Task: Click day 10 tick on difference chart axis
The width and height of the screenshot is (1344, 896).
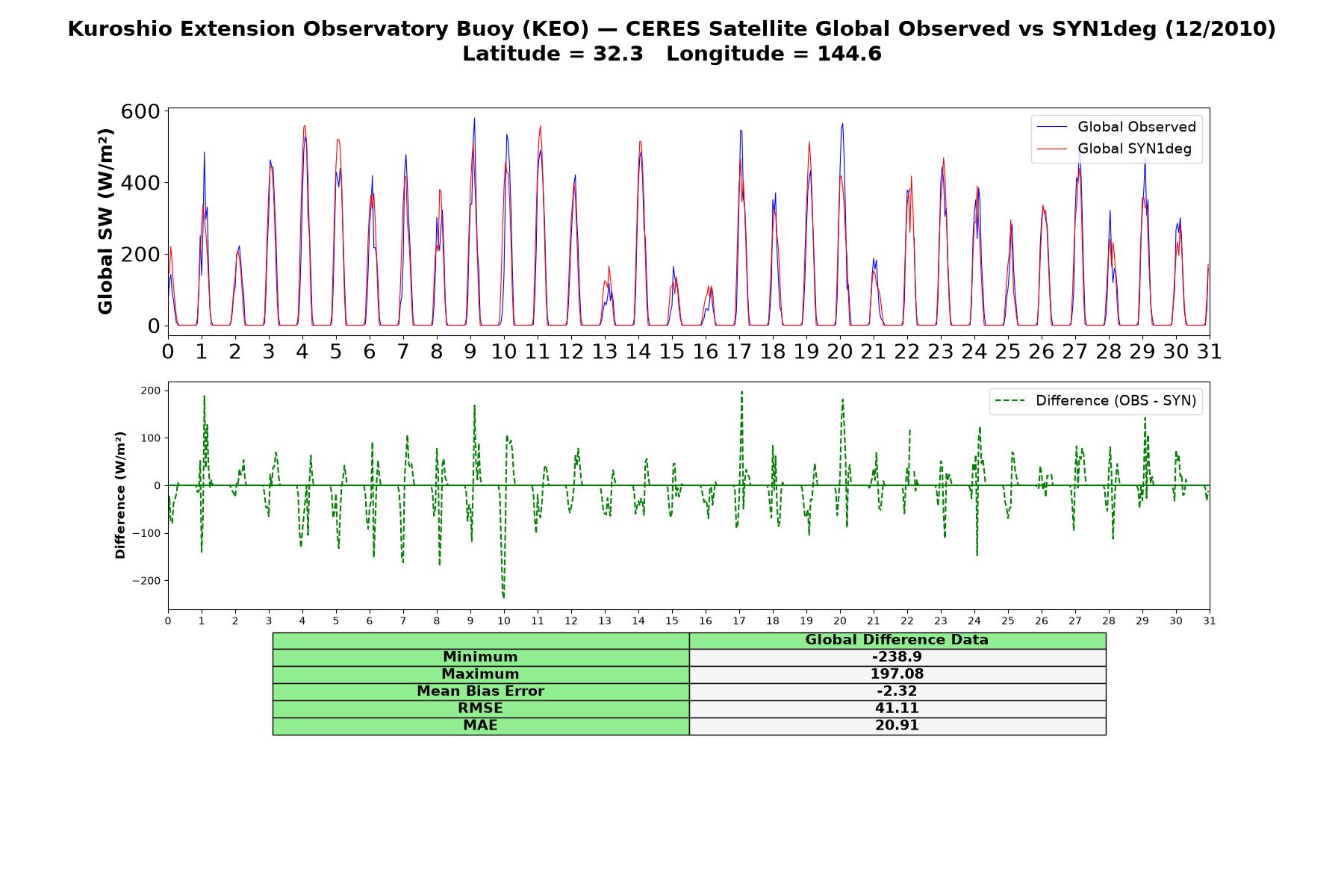Action: 504,621
